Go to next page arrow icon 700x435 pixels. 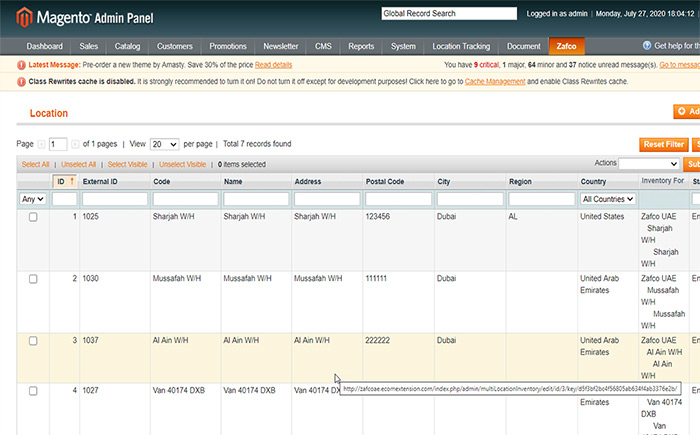pos(75,144)
